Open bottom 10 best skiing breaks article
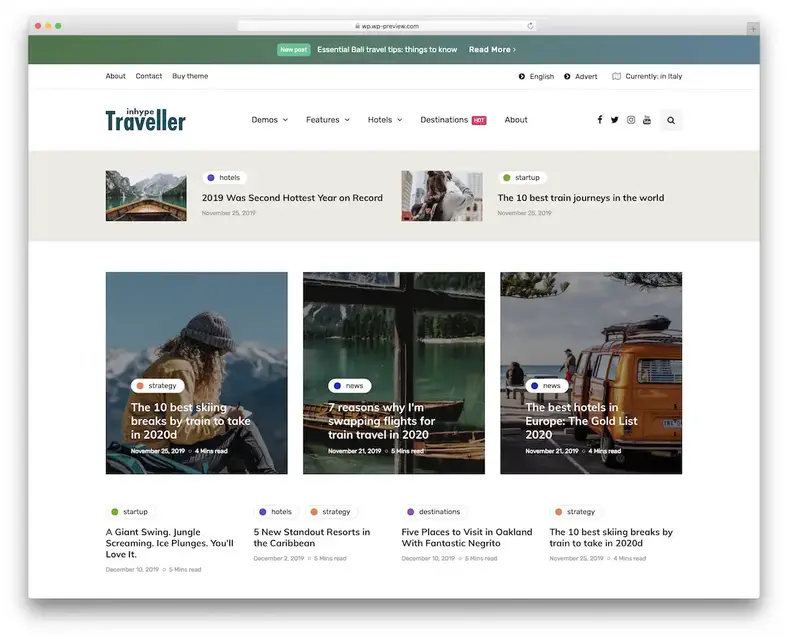Viewport: 788px width, 639px height. click(x=611, y=538)
